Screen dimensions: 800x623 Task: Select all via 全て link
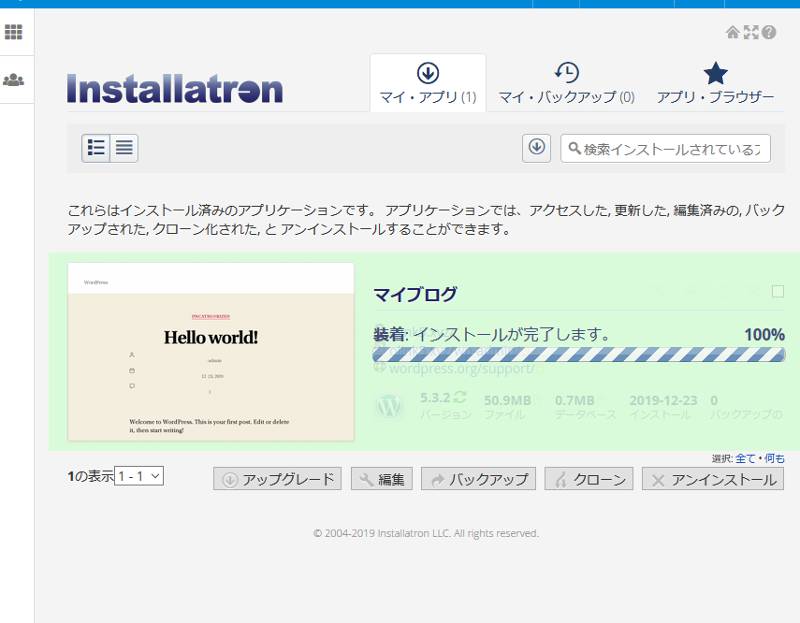[745, 458]
